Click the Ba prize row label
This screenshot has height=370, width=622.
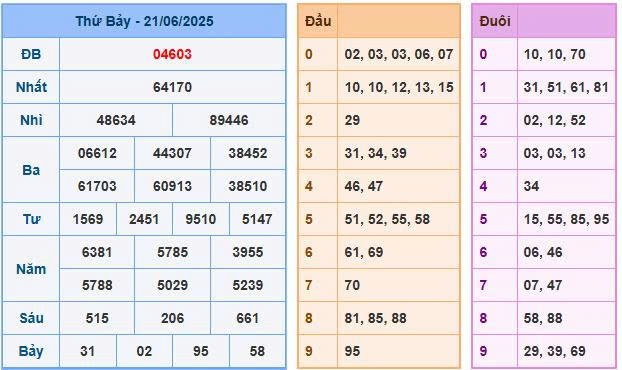tap(31, 170)
